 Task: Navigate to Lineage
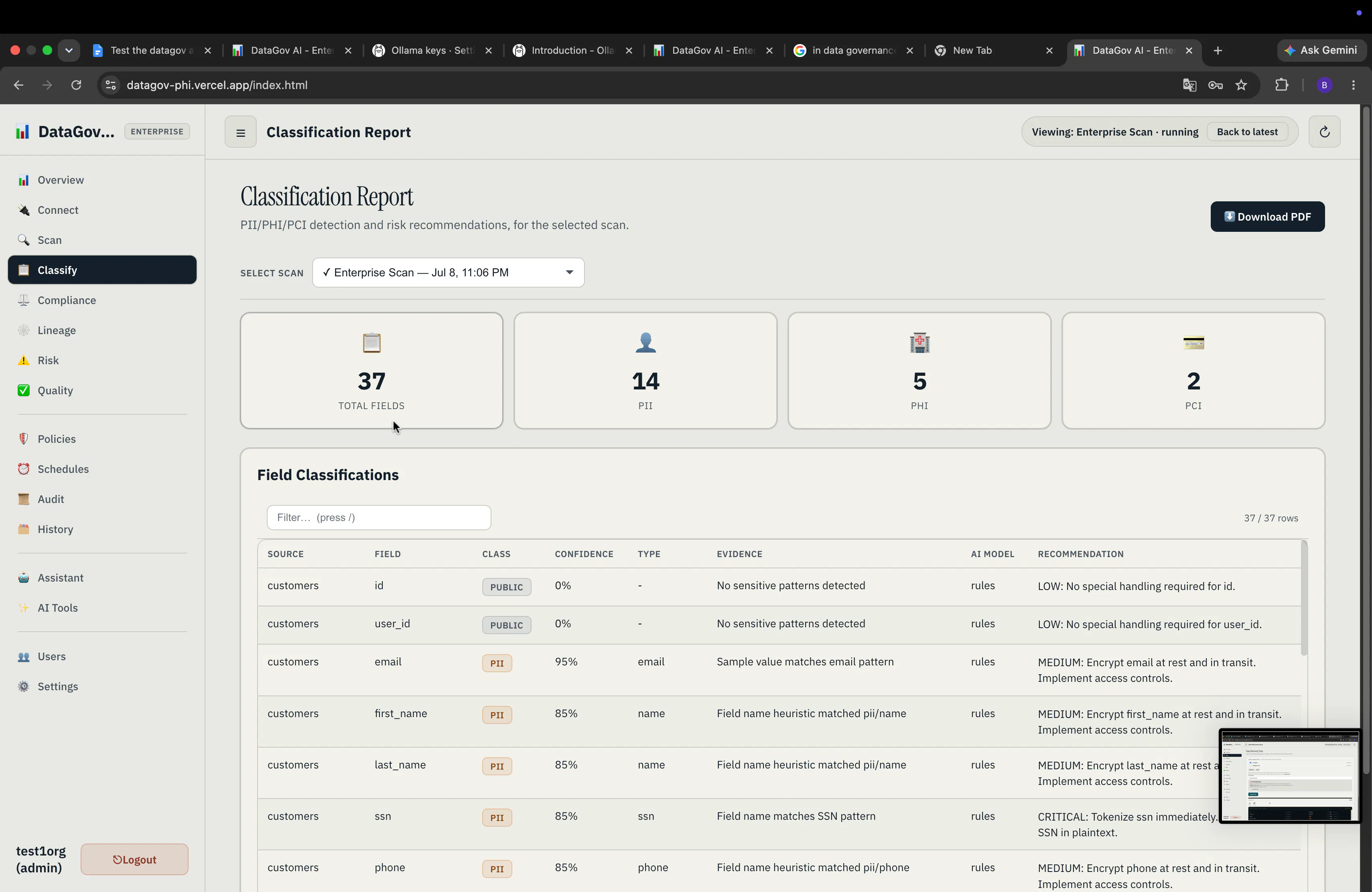(102, 330)
